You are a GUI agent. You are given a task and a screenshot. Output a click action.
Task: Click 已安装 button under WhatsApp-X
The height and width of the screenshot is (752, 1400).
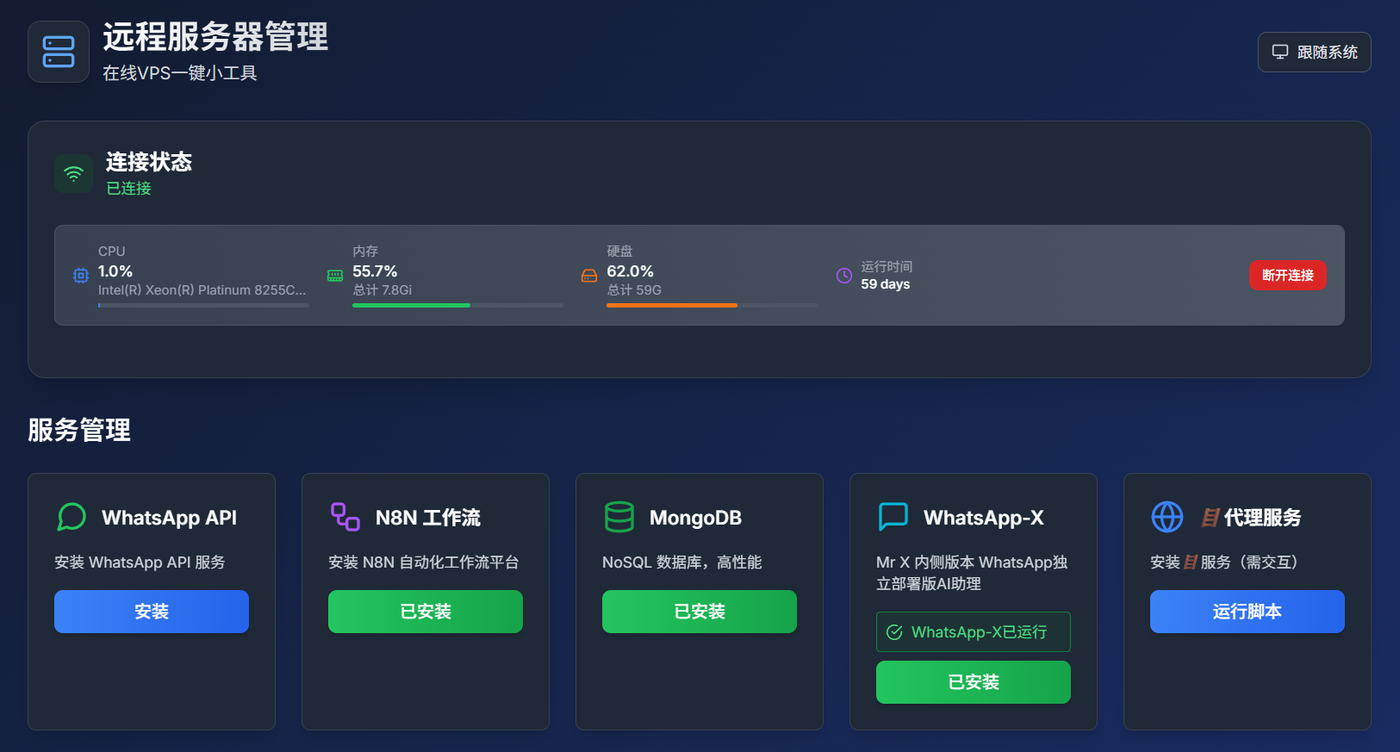[973, 682]
